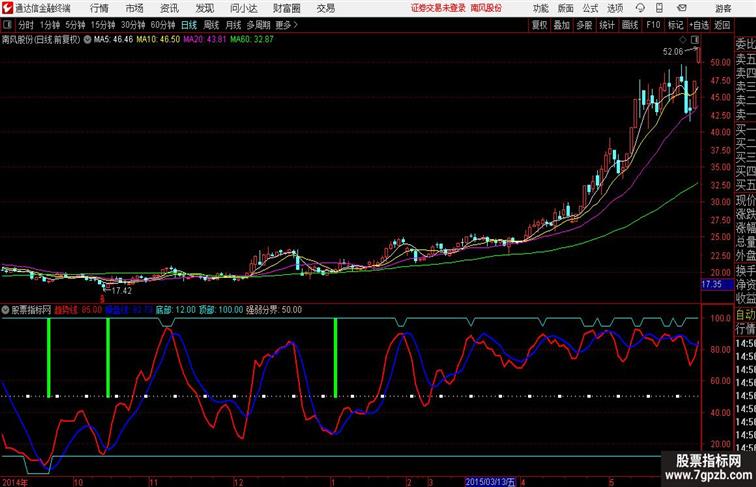The width and height of the screenshot is (756, 487).
Task: Click the MA20: 43.81 value label
Action: tap(204, 40)
